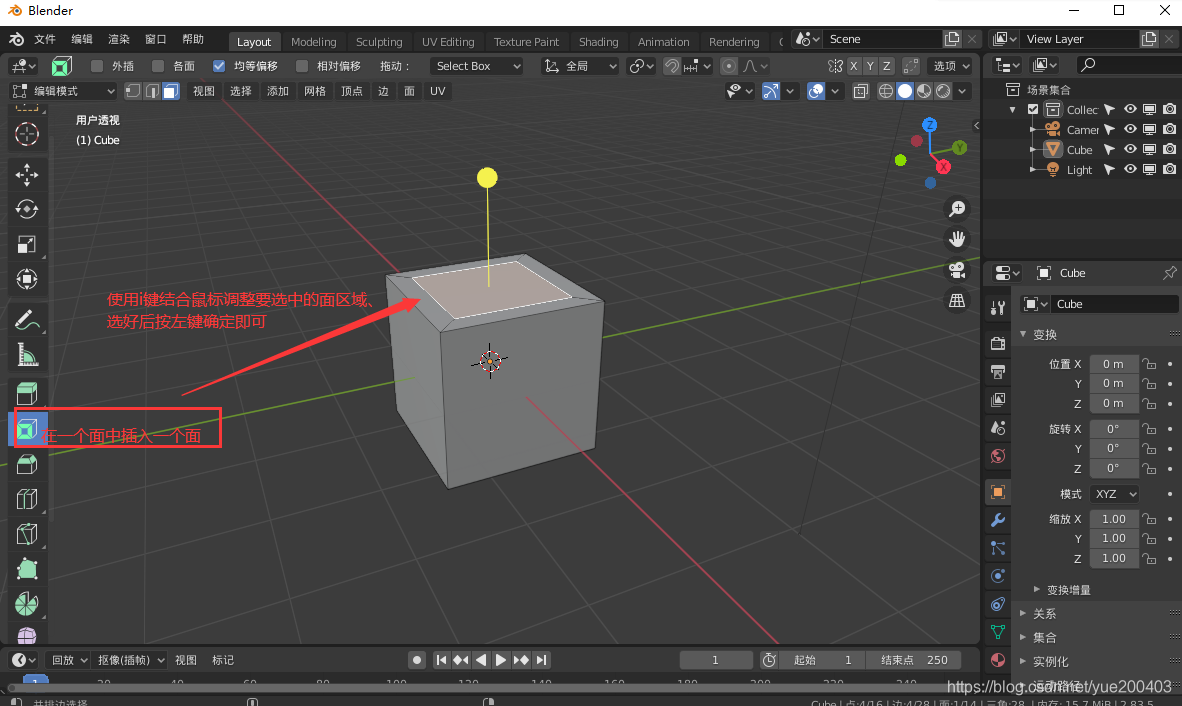Screen dimensions: 1182x706
Task: Open the 网格 mesh menu
Action: 314,91
